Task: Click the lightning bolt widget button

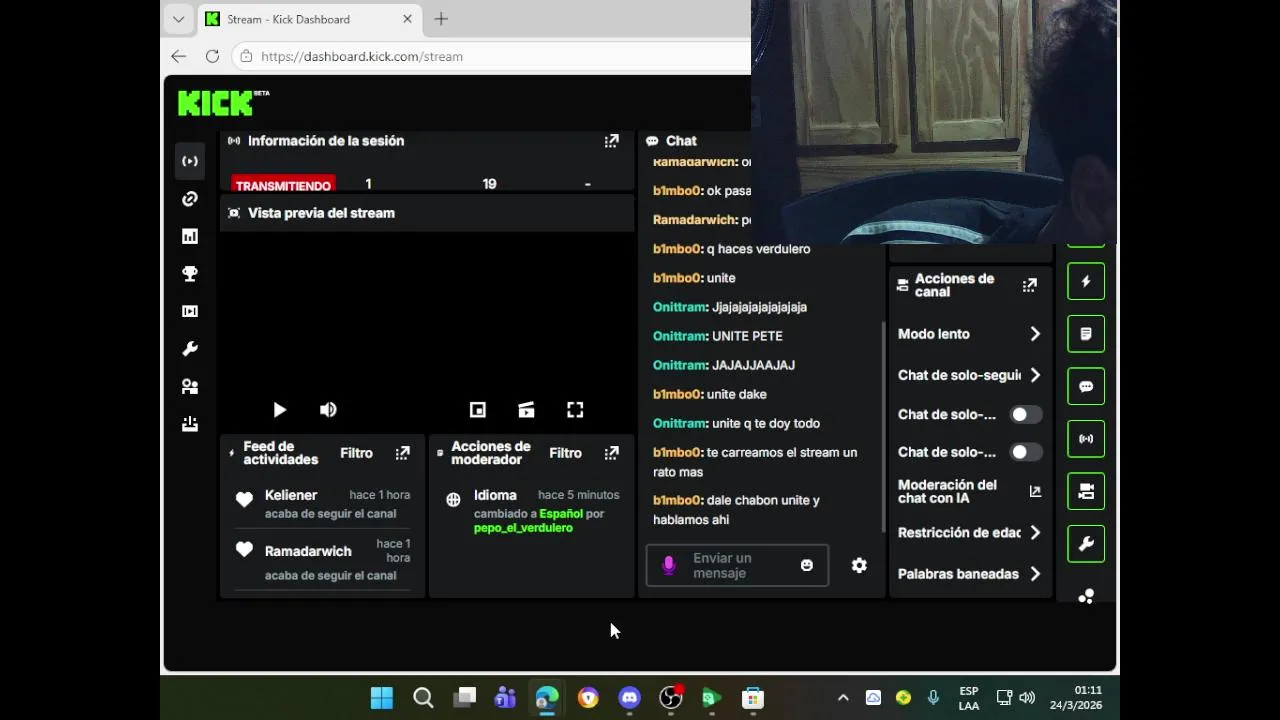Action: pos(1086,281)
